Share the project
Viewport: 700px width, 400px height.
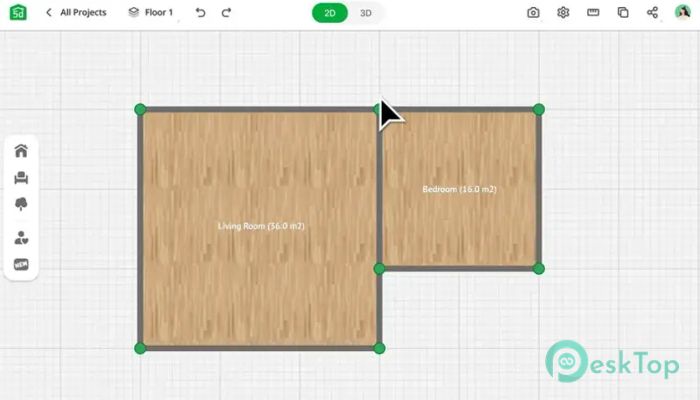(x=652, y=12)
